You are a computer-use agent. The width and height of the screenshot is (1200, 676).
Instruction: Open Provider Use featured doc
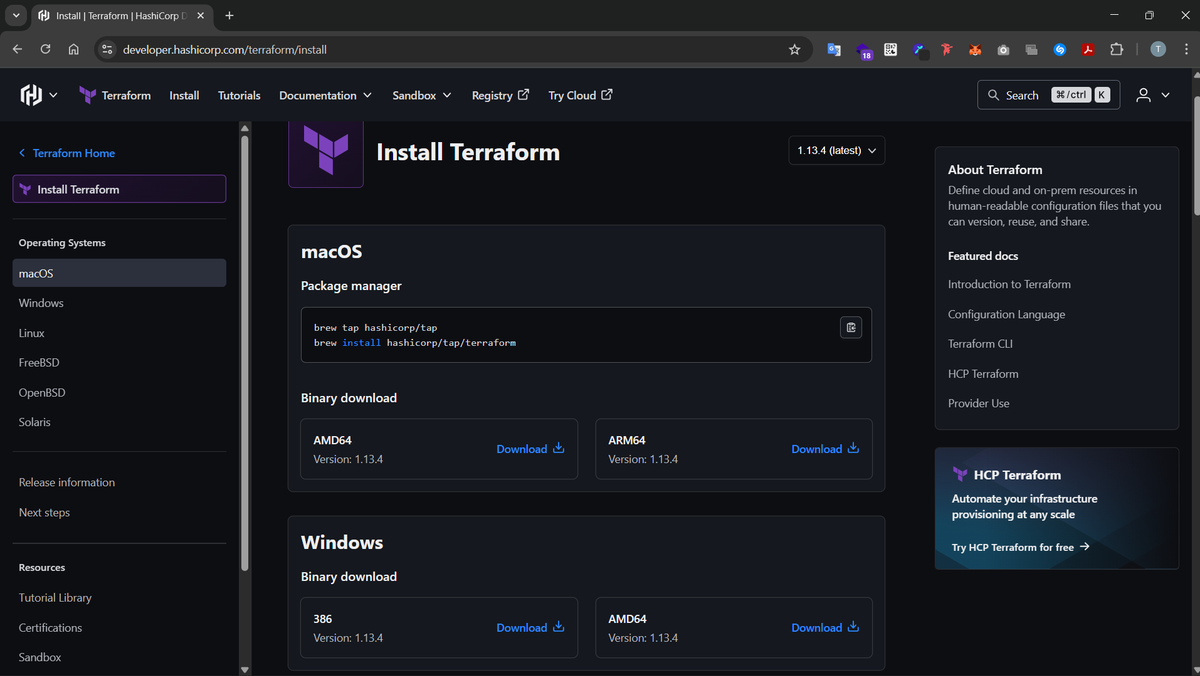point(979,403)
